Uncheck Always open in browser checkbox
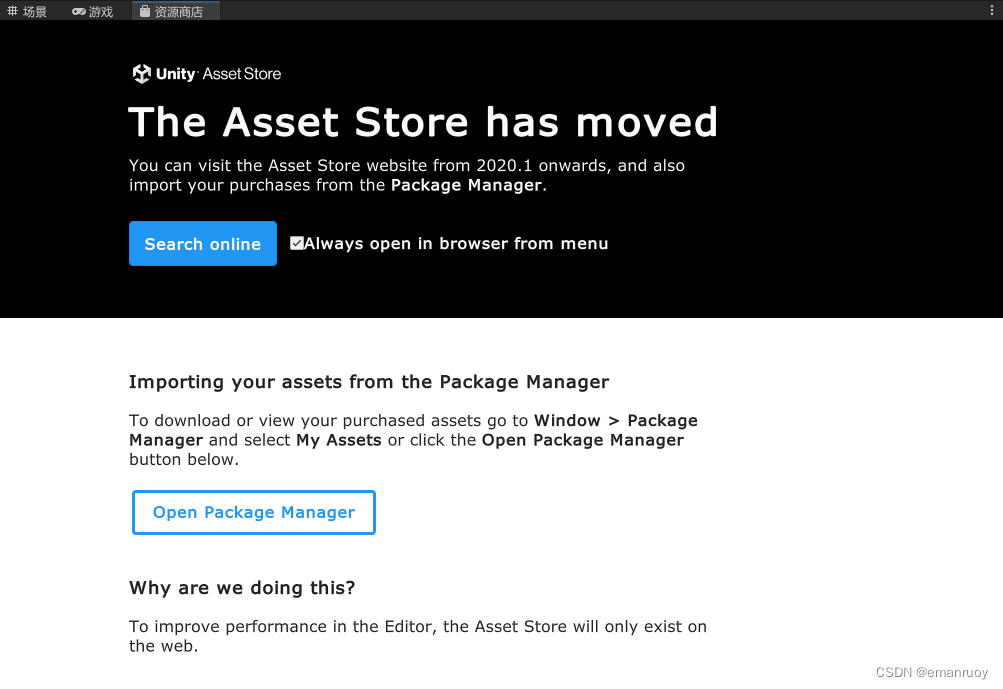The width and height of the screenshot is (1003, 689). pyautogui.click(x=296, y=243)
